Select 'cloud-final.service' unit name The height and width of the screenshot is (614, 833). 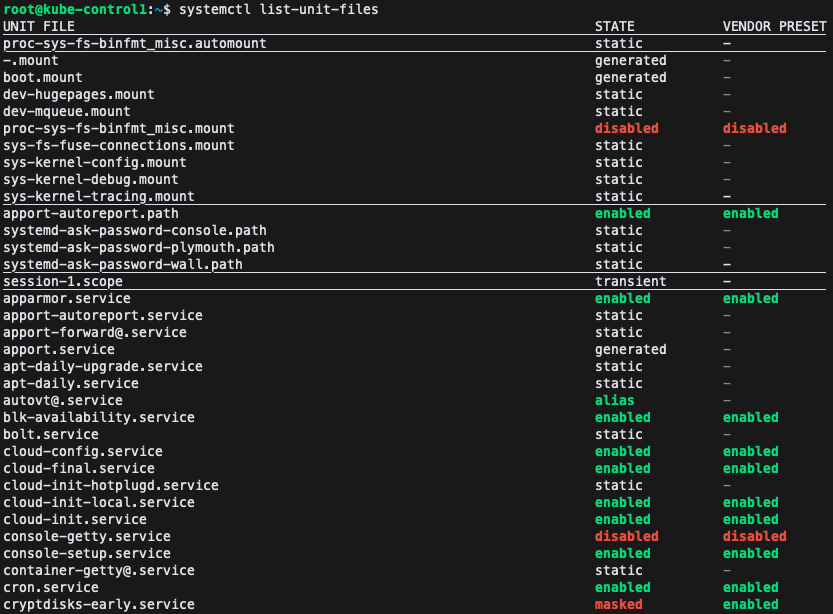(79, 468)
